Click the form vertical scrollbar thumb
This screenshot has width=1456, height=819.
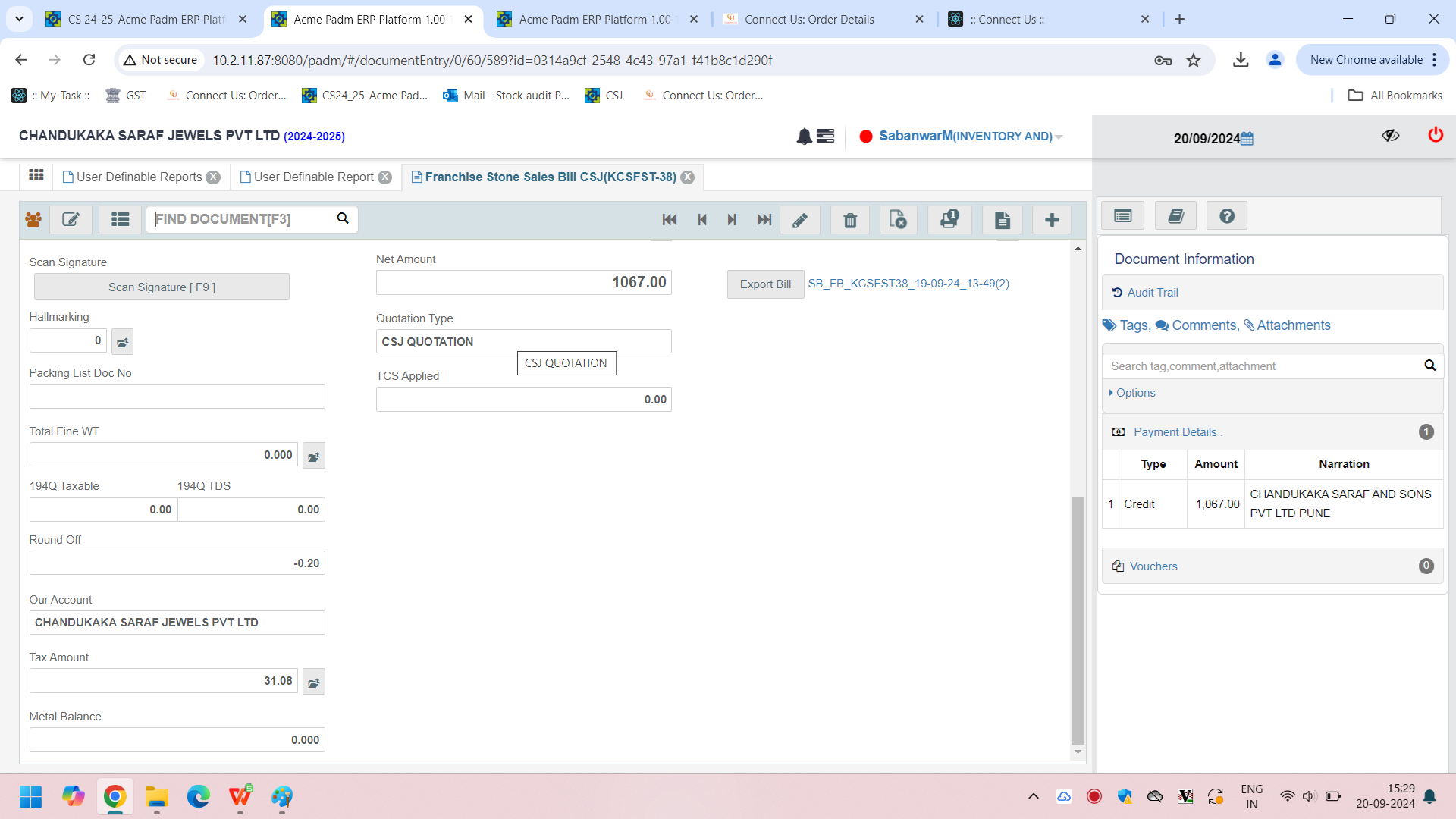tap(1078, 620)
